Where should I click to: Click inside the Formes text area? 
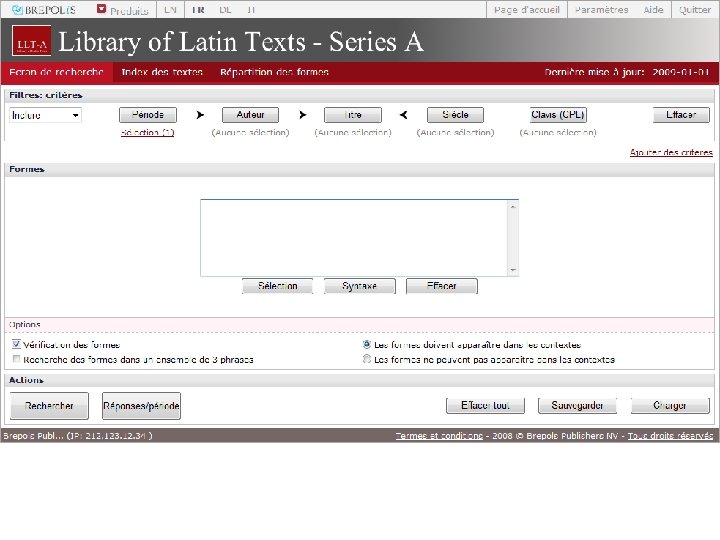tap(354, 238)
